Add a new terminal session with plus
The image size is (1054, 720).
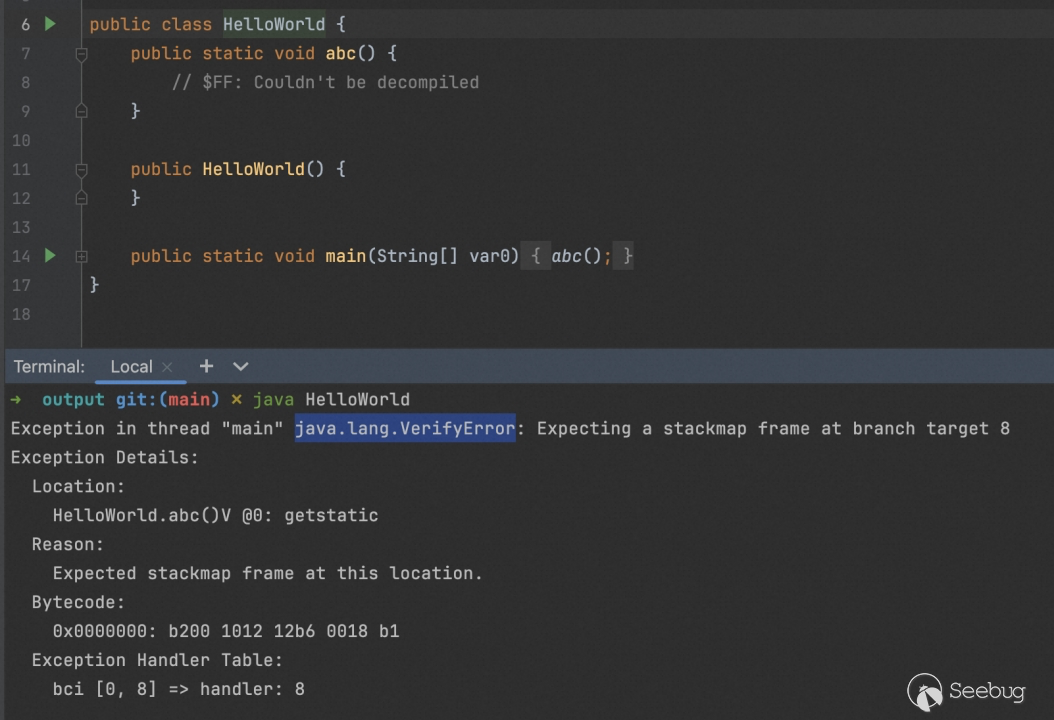(x=206, y=366)
